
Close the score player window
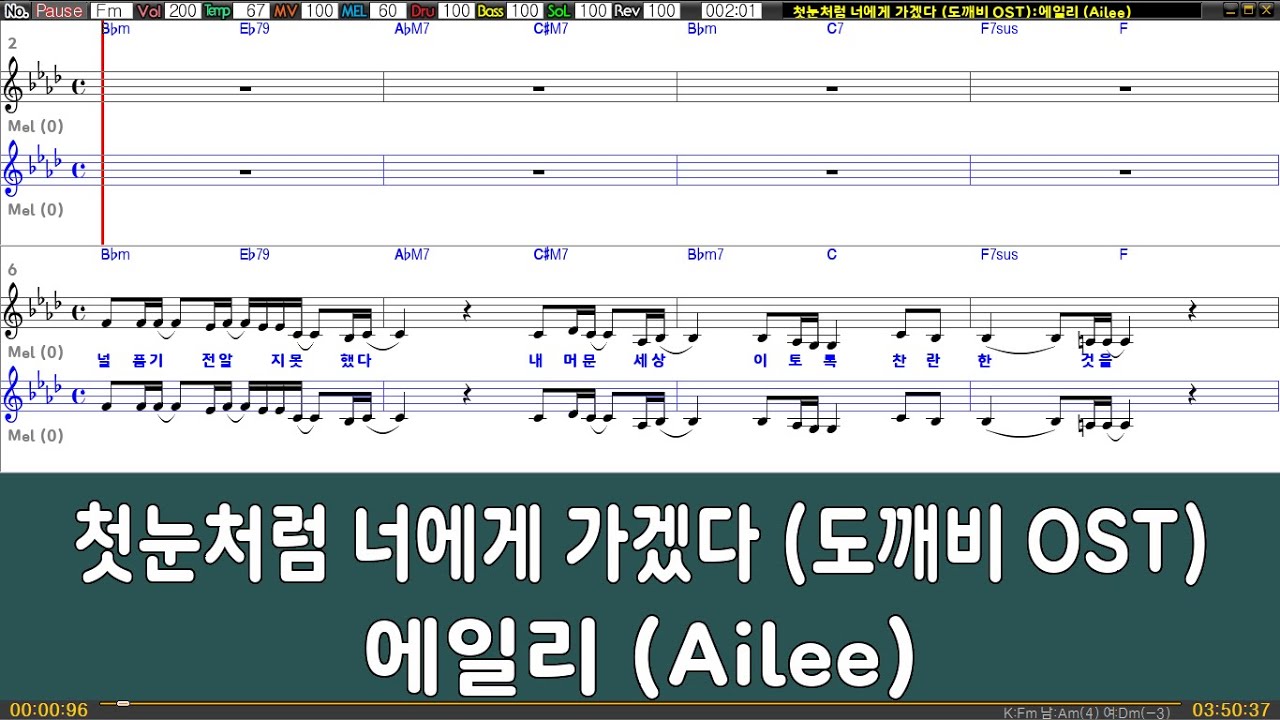1264,10
